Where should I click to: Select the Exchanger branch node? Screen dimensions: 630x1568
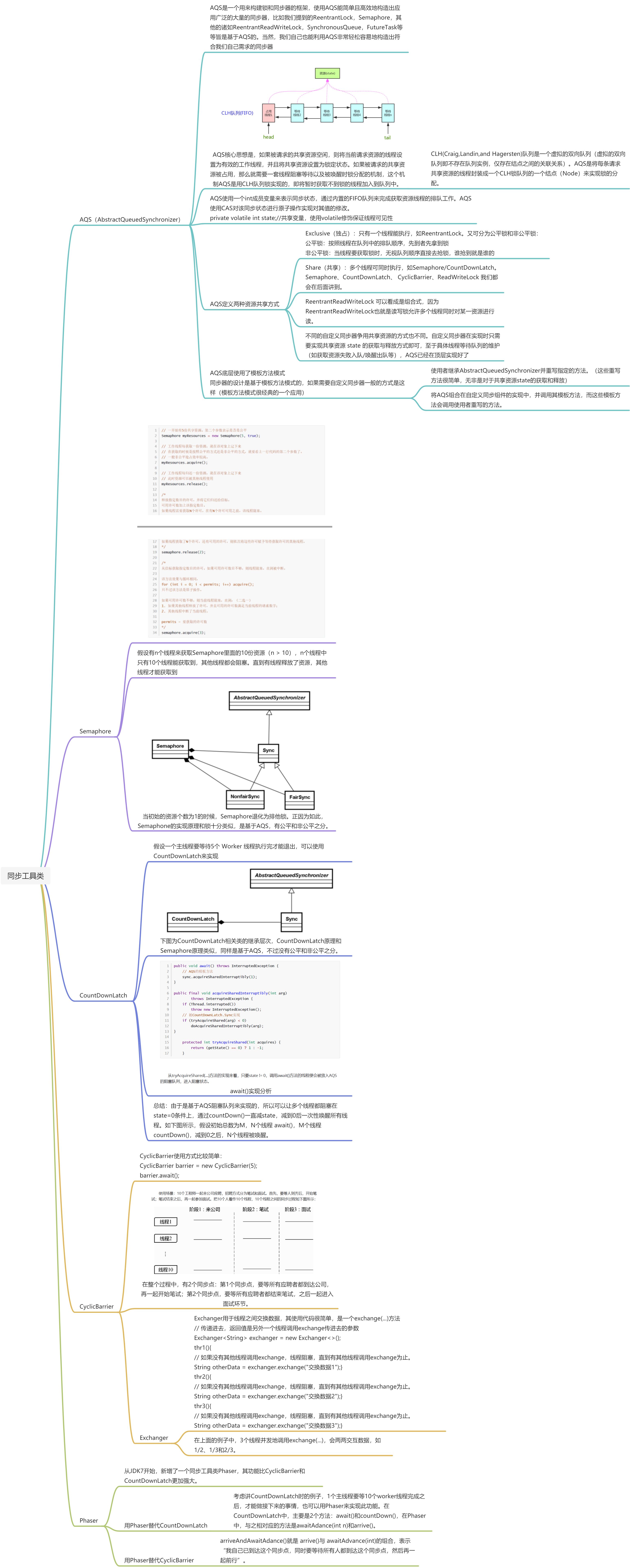coord(154,1438)
